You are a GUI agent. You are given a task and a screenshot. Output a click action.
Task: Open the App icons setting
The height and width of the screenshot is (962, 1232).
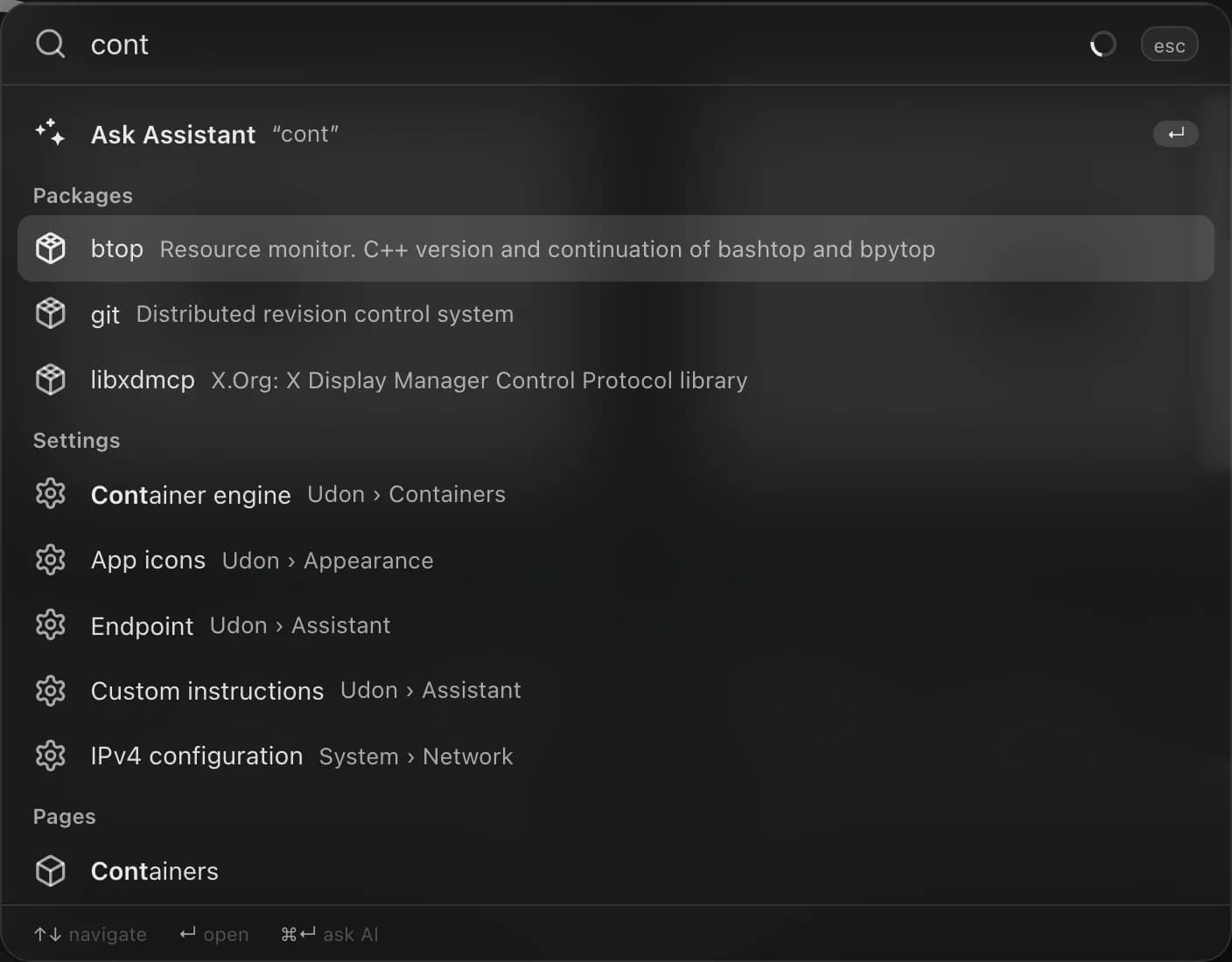(616, 560)
